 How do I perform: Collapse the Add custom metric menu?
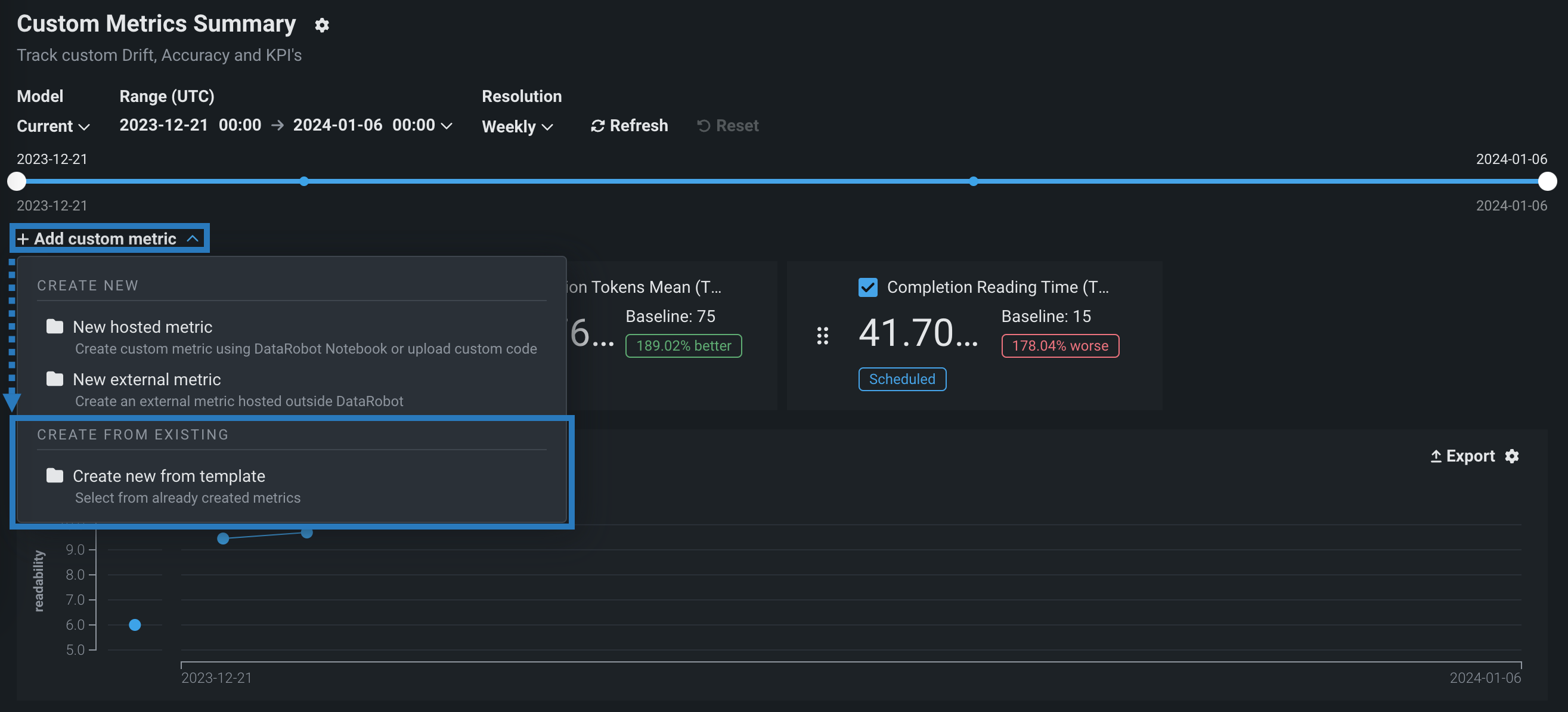click(110, 238)
